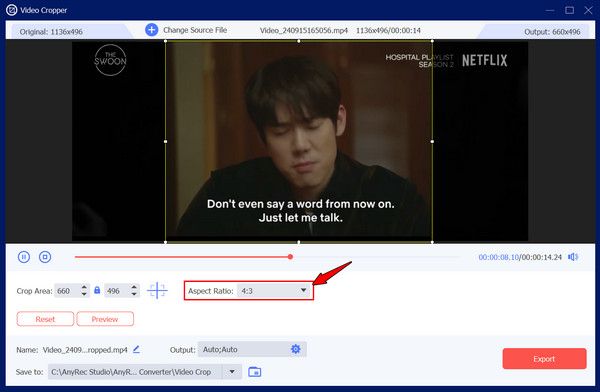Decrease crop width value

click(84, 294)
